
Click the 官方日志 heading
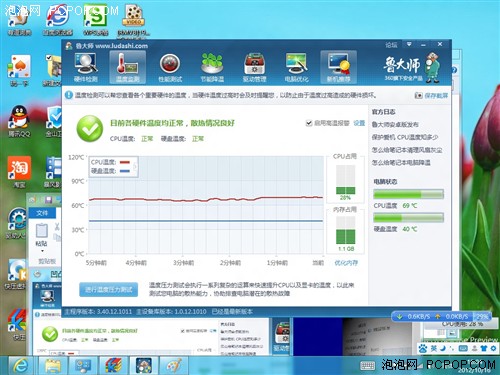pos(384,112)
